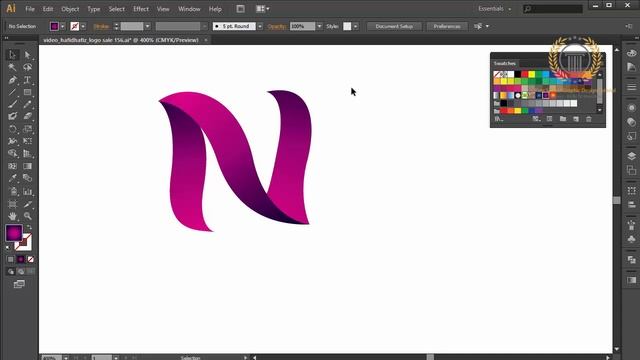Viewport: 640px width, 360px height.
Task: Select the Pen tool
Action: click(12, 80)
